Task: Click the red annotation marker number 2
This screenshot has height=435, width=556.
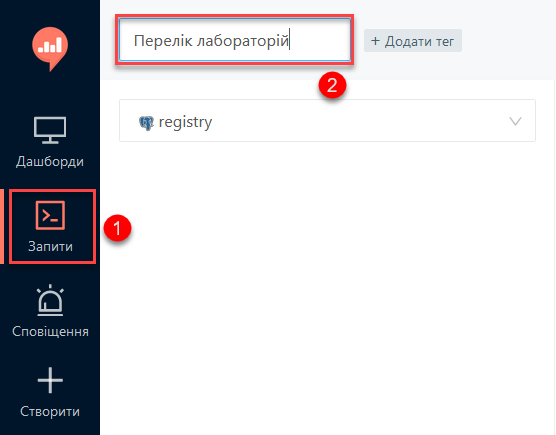Action: coord(332,85)
